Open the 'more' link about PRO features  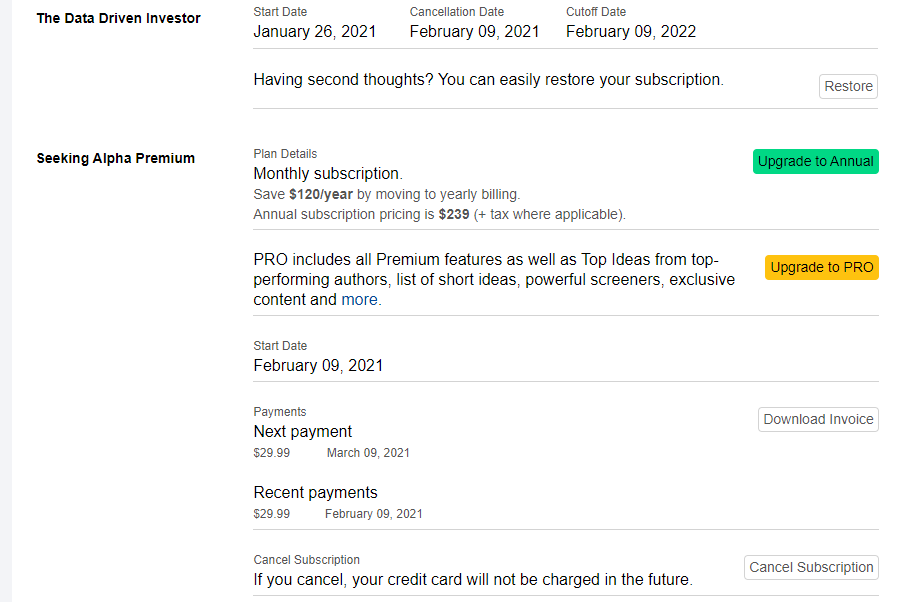coord(359,300)
